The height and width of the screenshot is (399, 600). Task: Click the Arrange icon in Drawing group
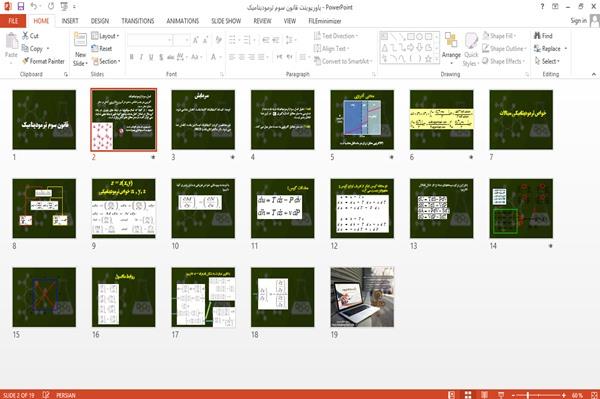[x=451, y=41]
